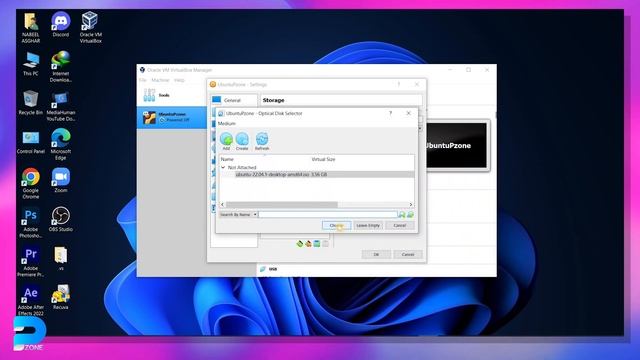Open the Help menu in VirtualBox Manager
The height and width of the screenshot is (360, 640).
(179, 80)
